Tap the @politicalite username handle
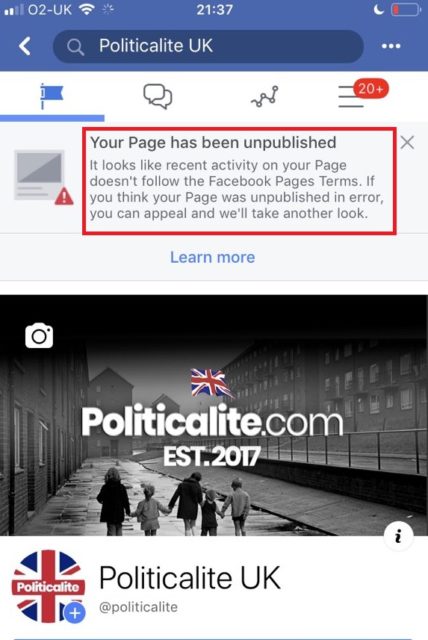This screenshot has height=640, width=428. [x=138, y=607]
